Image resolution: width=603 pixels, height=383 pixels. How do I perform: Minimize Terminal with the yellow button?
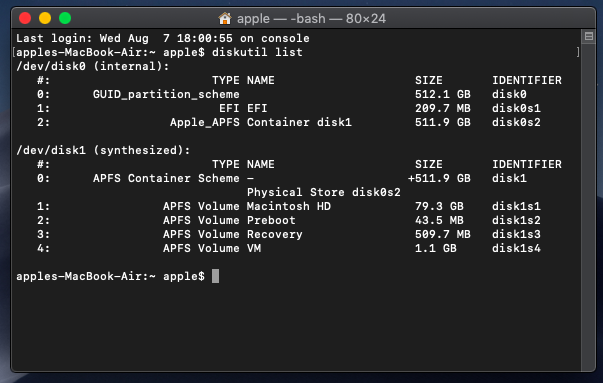[45, 18]
